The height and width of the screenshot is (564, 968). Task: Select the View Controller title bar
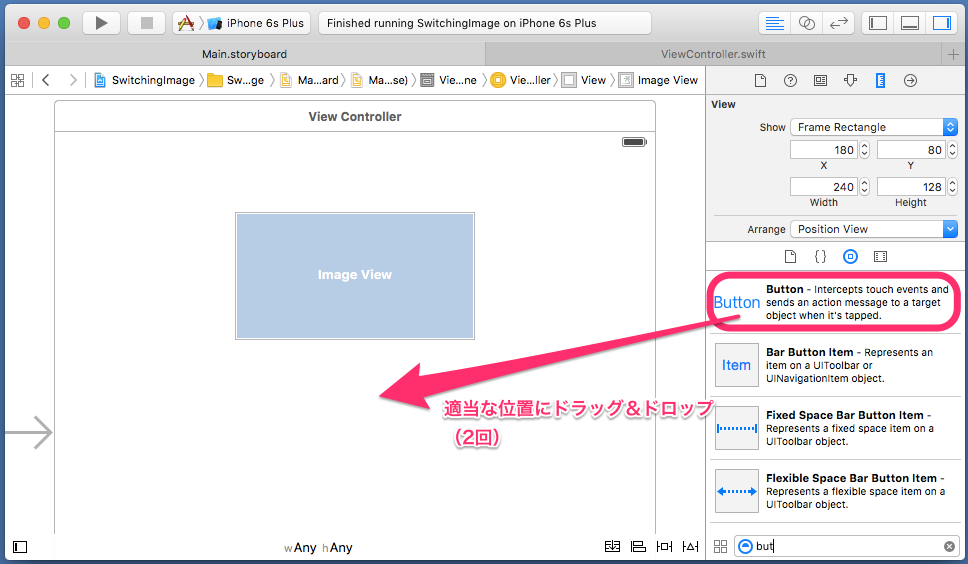tap(355, 117)
